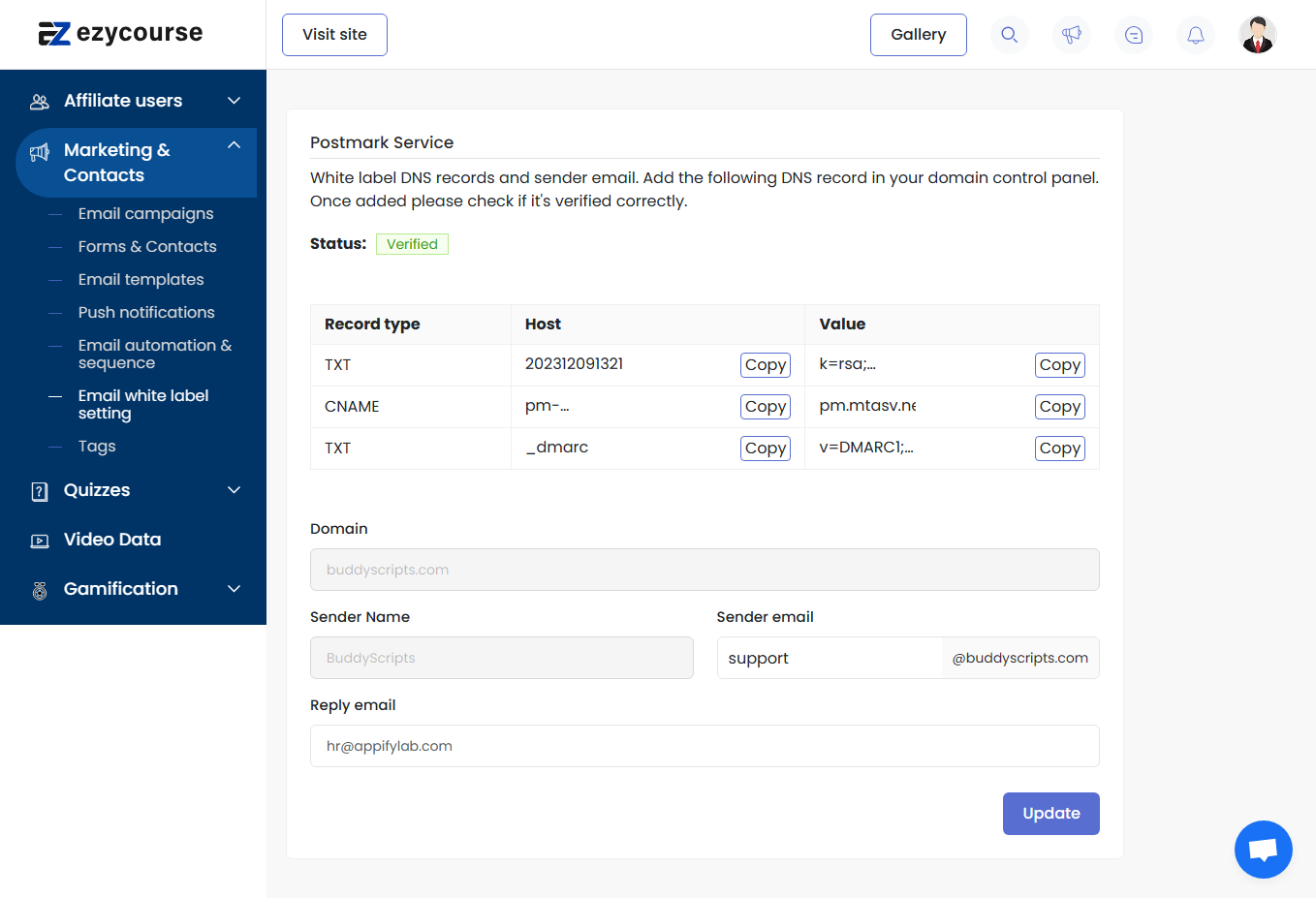The image size is (1316, 898).
Task: Expand the Affiliate users chevron
Action: click(234, 101)
